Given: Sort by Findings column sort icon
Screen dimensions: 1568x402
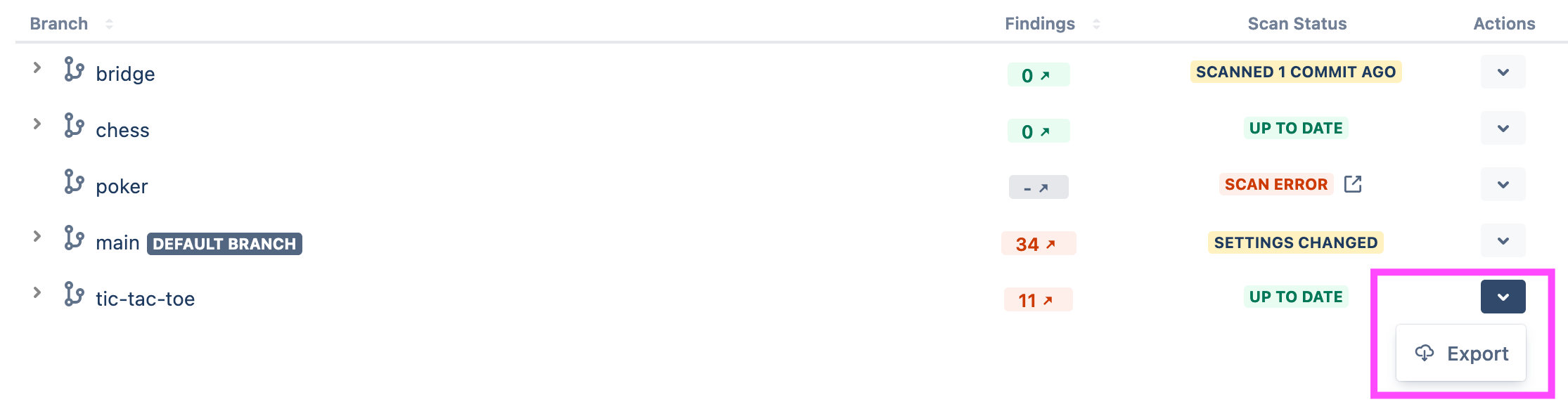Looking at the screenshot, I should pyautogui.click(x=1096, y=24).
